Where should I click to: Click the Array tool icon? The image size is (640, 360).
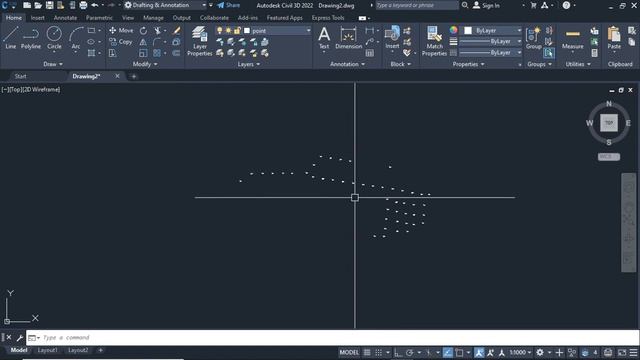(157, 53)
